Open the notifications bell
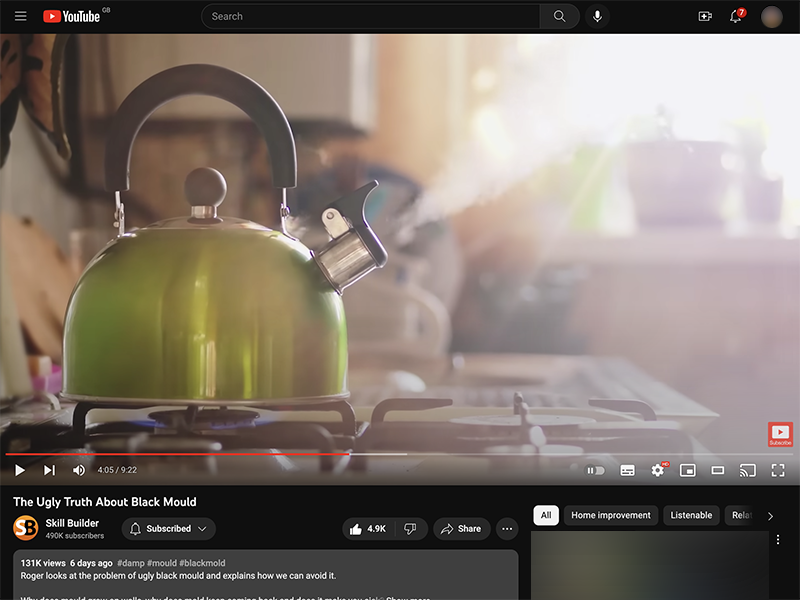Image resolution: width=800 pixels, height=600 pixels. click(x=736, y=16)
